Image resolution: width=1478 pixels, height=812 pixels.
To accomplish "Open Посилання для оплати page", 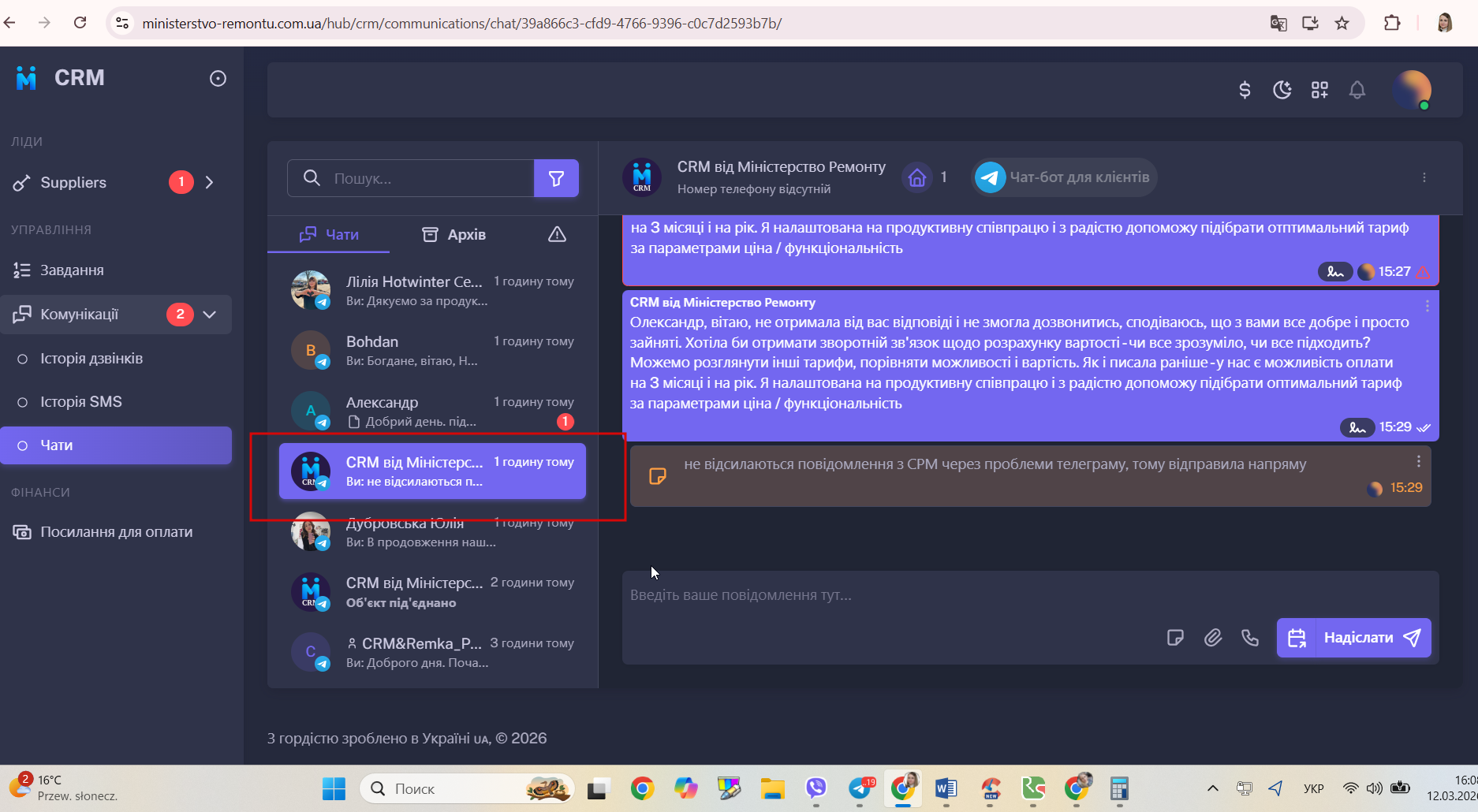I will [x=116, y=532].
